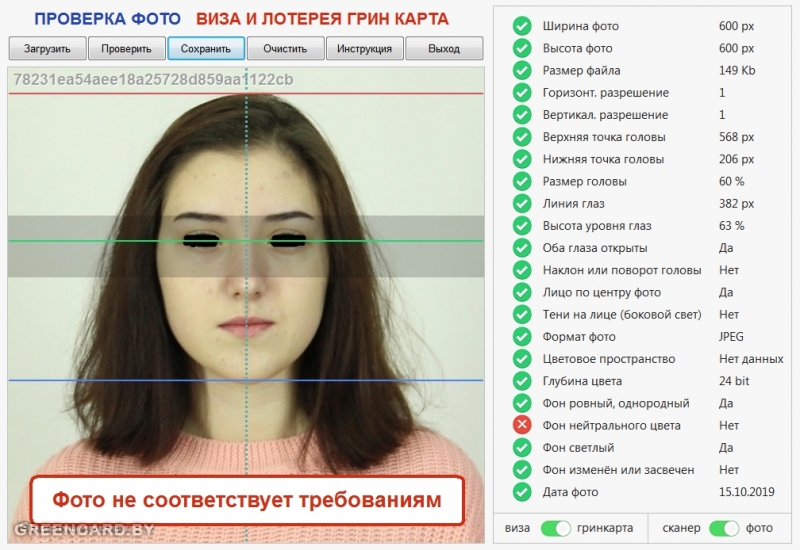Click green check icon next to Наклон или поворот головы
The width and height of the screenshot is (800, 550).
click(522, 270)
